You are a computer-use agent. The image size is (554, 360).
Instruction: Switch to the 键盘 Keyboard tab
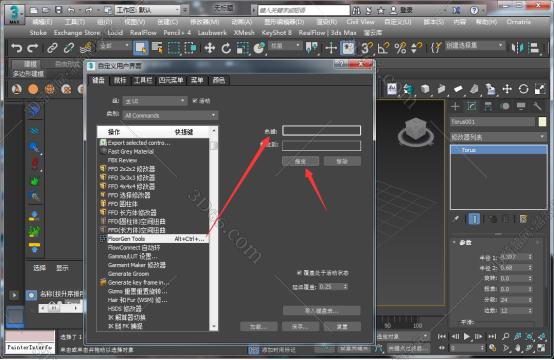(x=99, y=80)
